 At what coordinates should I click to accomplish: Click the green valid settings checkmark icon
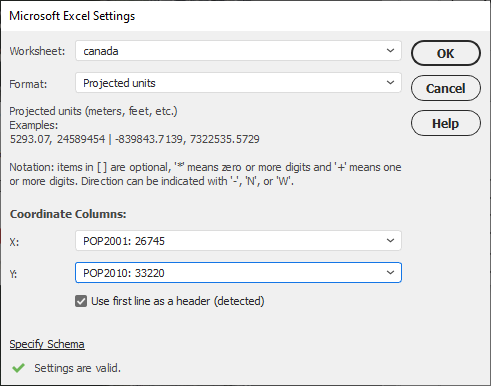tap(19, 368)
